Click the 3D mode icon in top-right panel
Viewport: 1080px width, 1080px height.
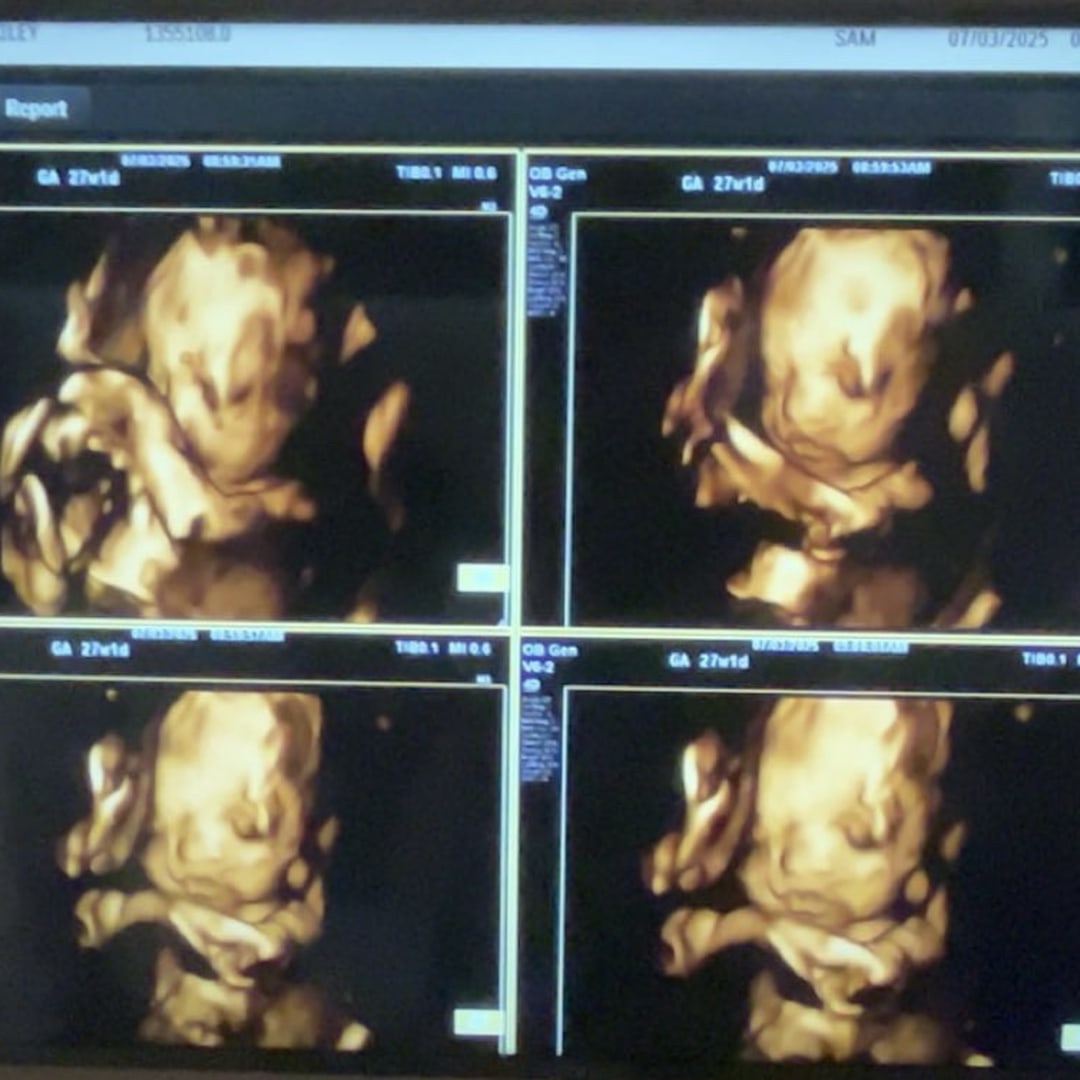point(538,212)
